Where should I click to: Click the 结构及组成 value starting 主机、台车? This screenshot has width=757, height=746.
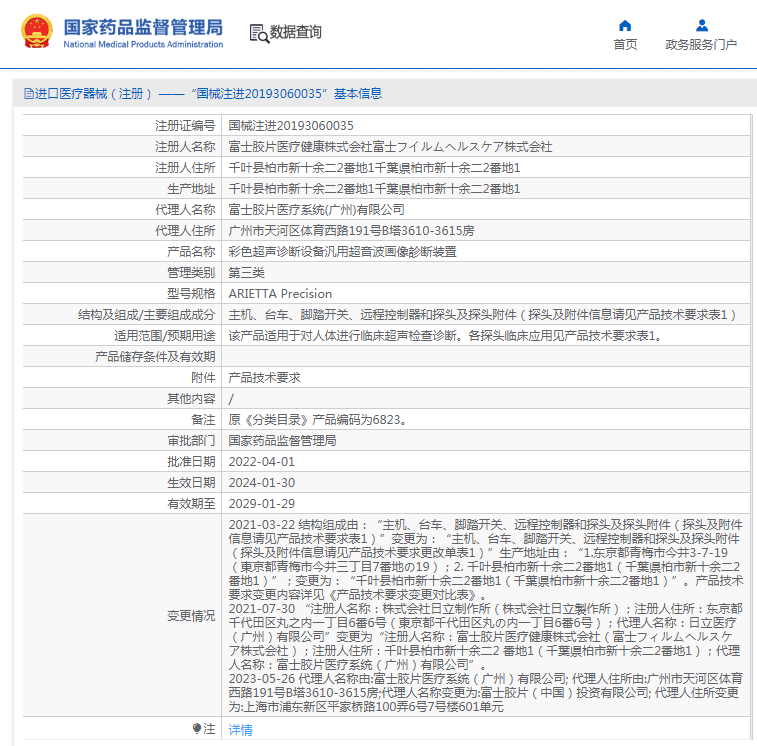point(482,315)
